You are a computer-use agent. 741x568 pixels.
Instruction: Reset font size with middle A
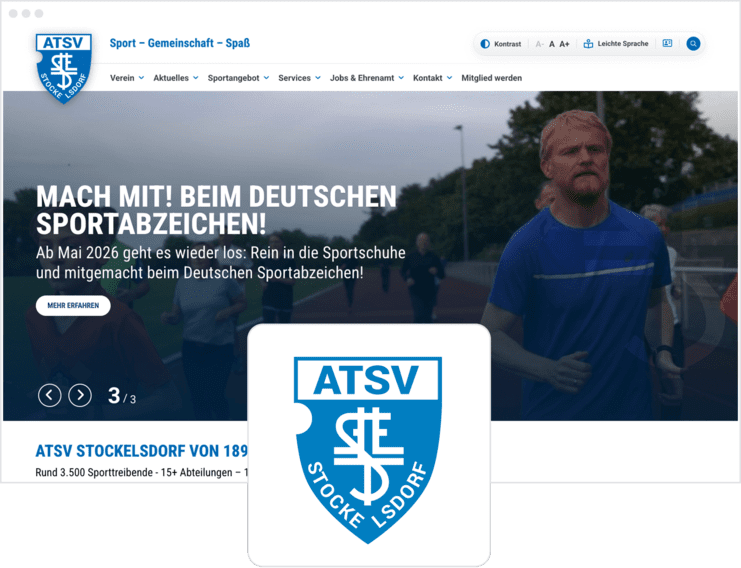tap(551, 44)
